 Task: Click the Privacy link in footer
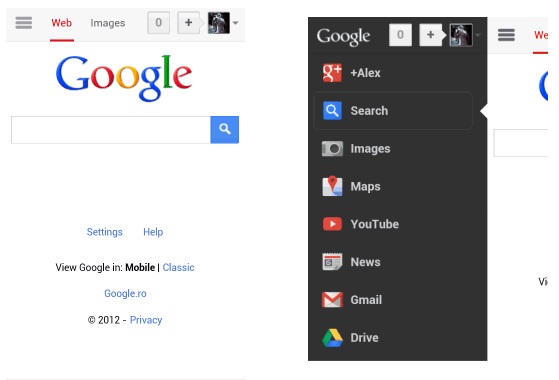click(x=146, y=320)
